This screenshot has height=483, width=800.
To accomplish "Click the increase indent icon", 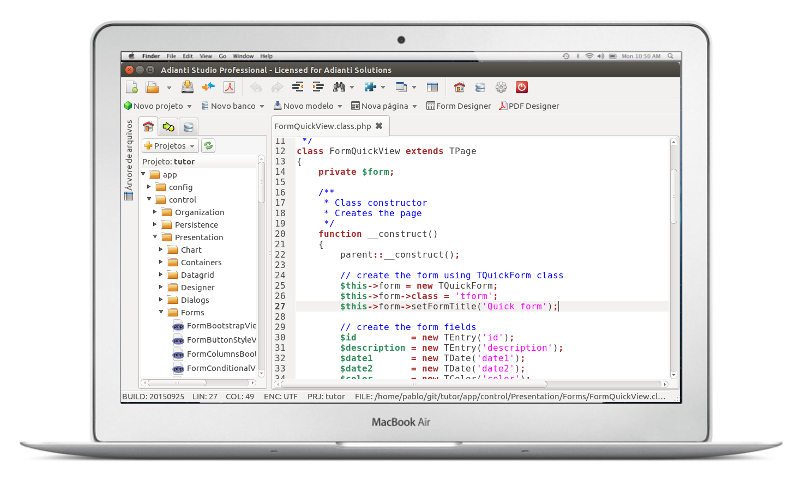I will click(318, 87).
